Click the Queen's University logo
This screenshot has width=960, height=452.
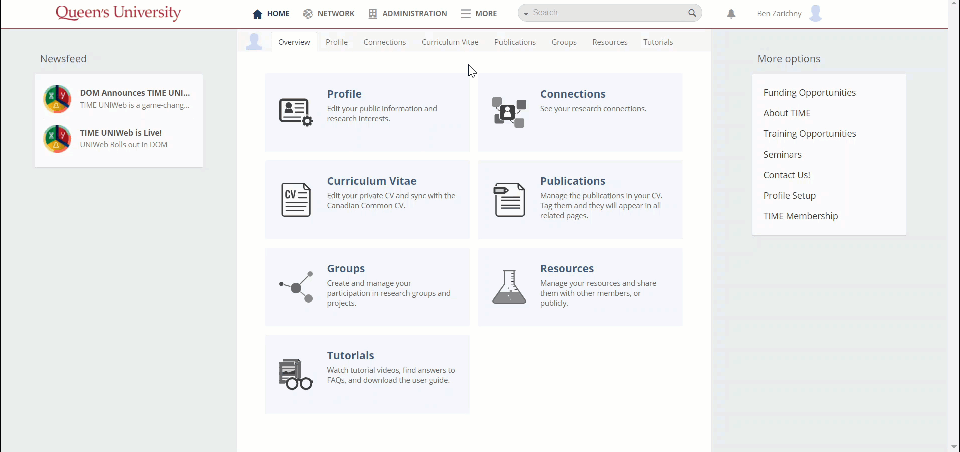118,13
